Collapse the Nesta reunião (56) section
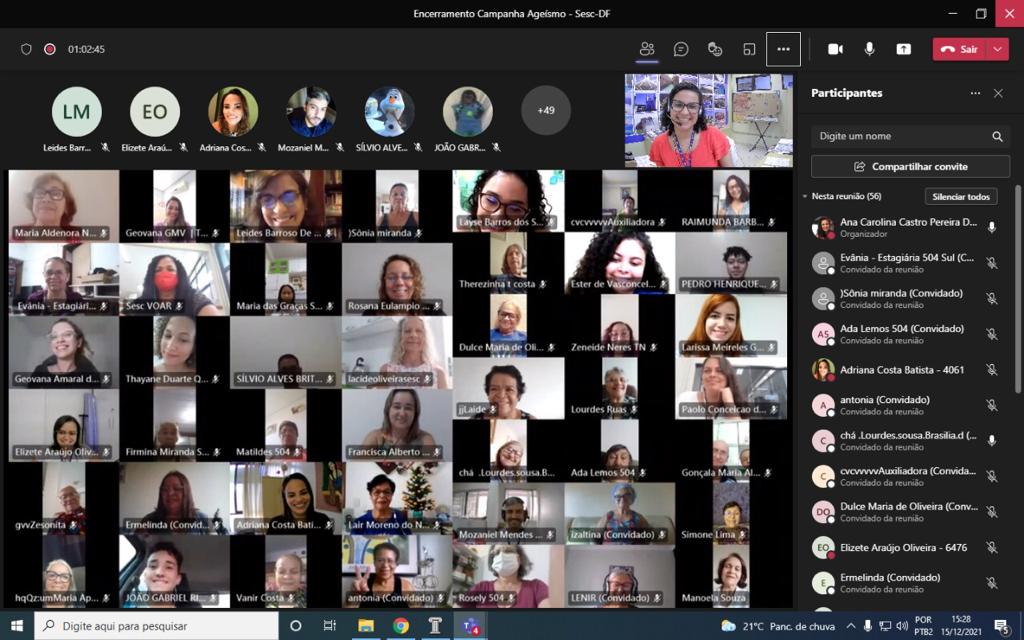This screenshot has width=1024, height=640. tap(806, 197)
